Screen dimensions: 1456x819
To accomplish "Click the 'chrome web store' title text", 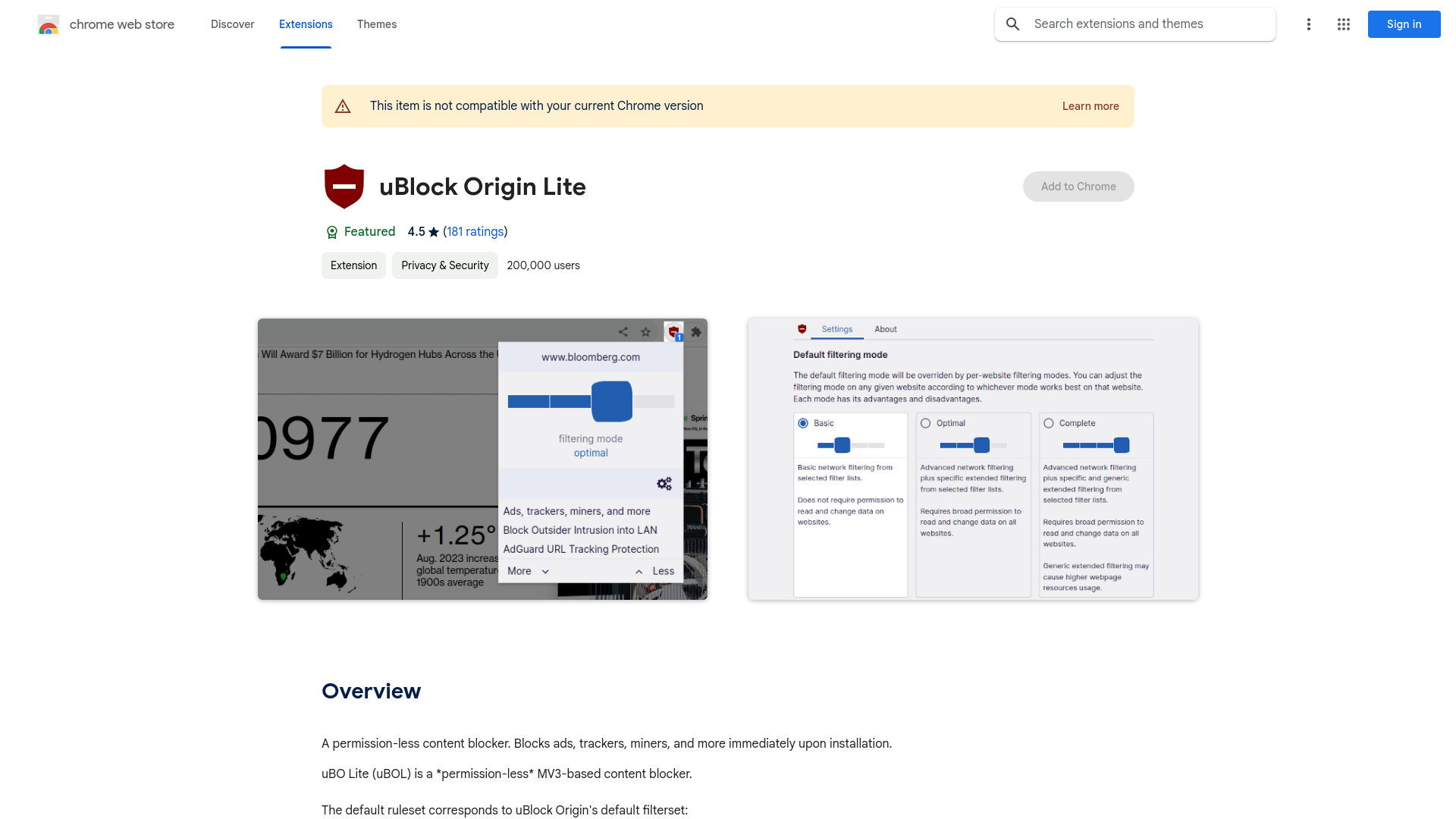I will 122,24.
